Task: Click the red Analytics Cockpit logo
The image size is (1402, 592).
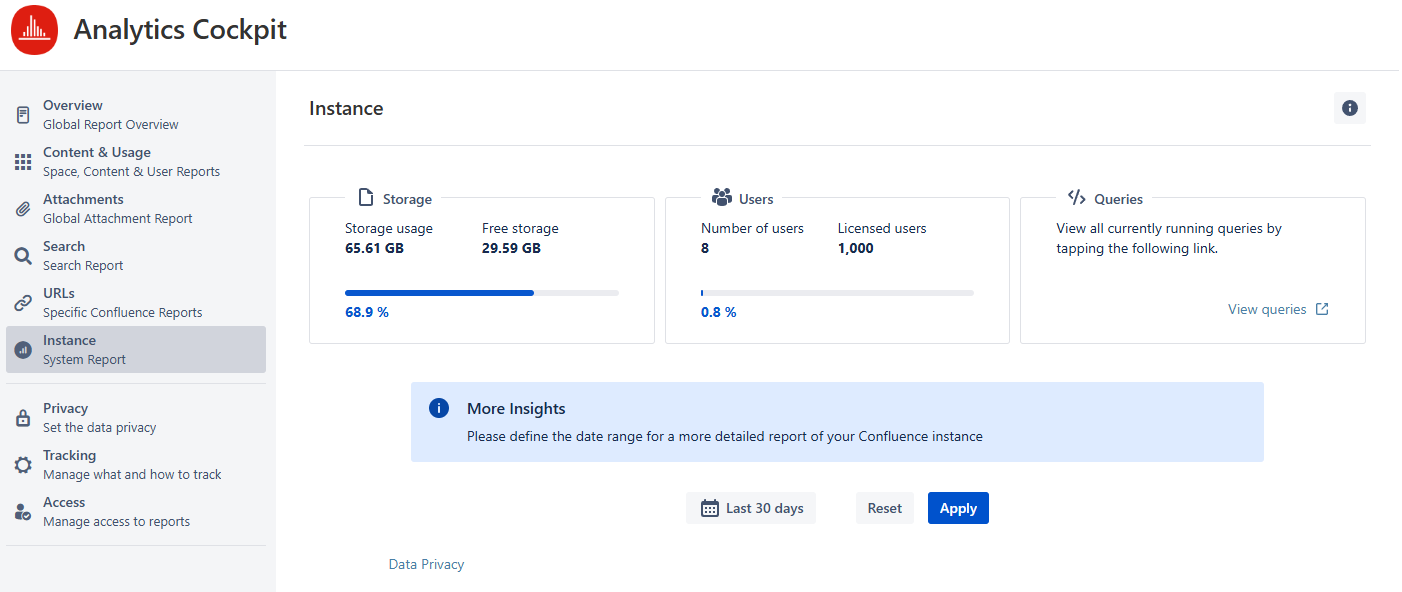Action: 34,30
